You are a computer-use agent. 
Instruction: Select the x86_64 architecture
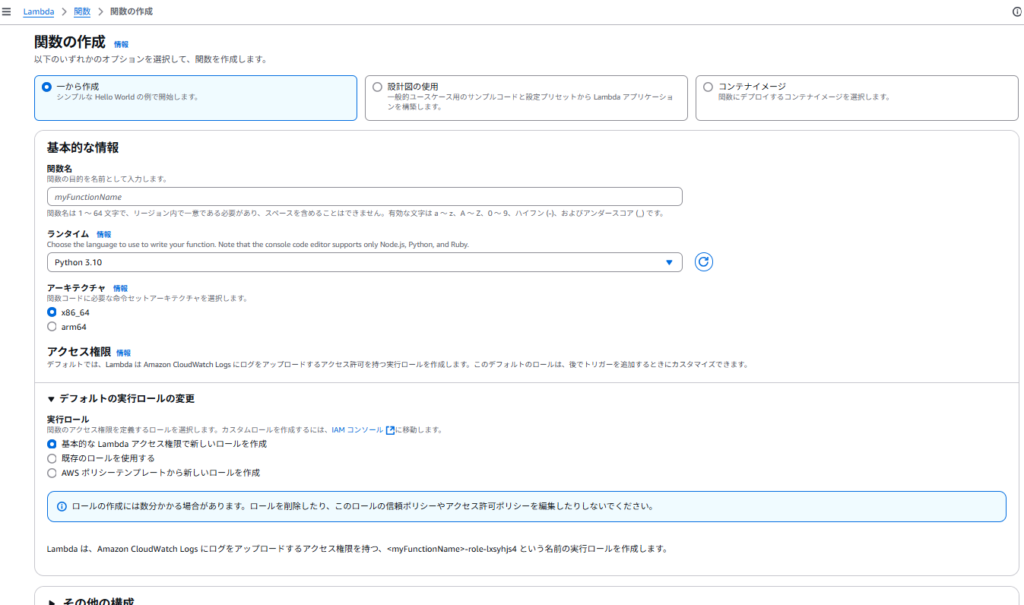coord(52,312)
